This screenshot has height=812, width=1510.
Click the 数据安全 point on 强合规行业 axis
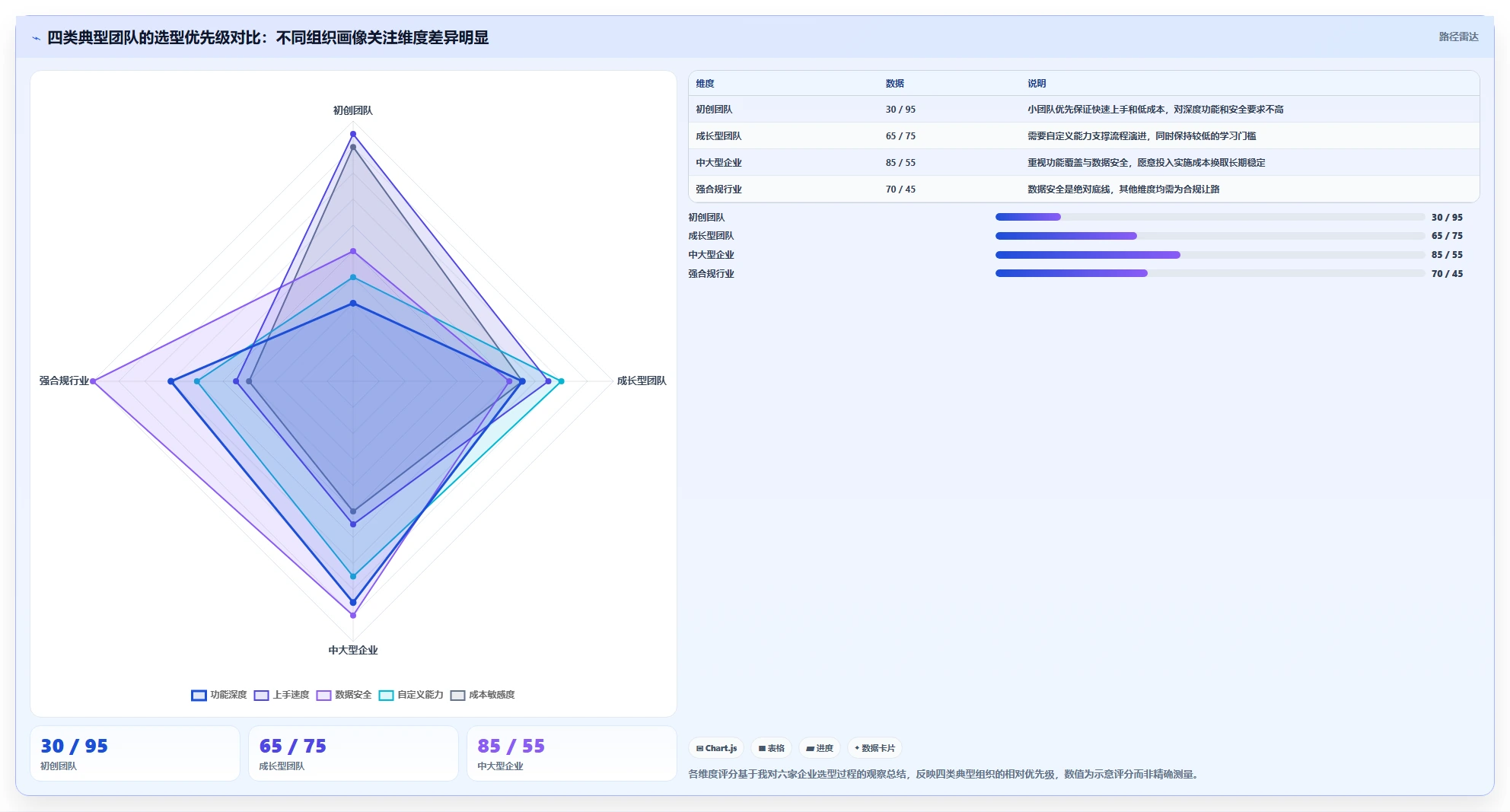tap(93, 381)
